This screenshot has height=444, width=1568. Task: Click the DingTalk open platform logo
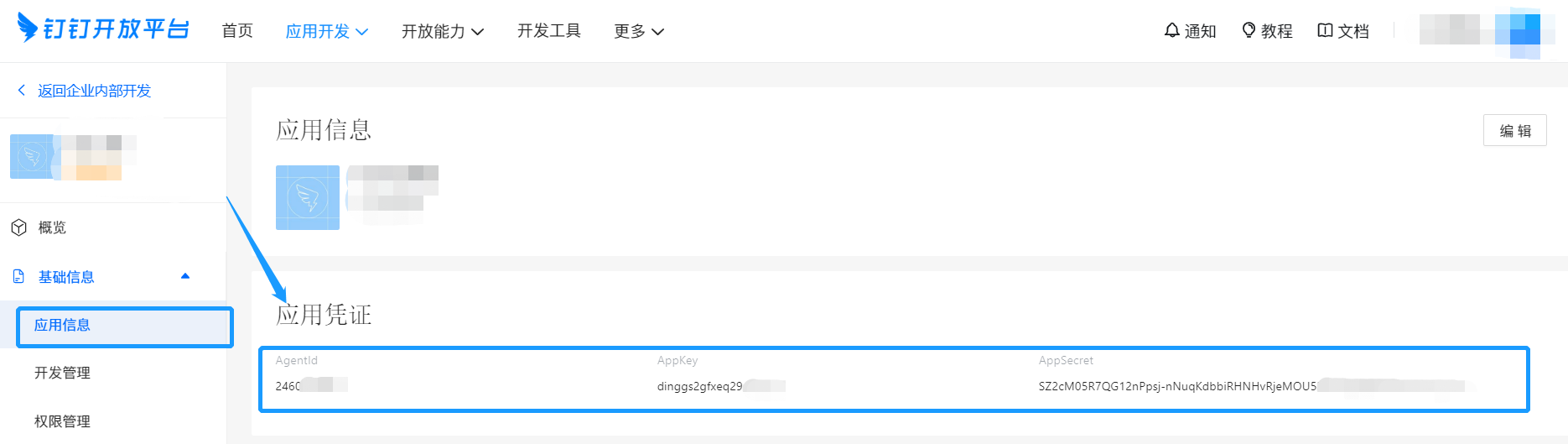pos(104,29)
